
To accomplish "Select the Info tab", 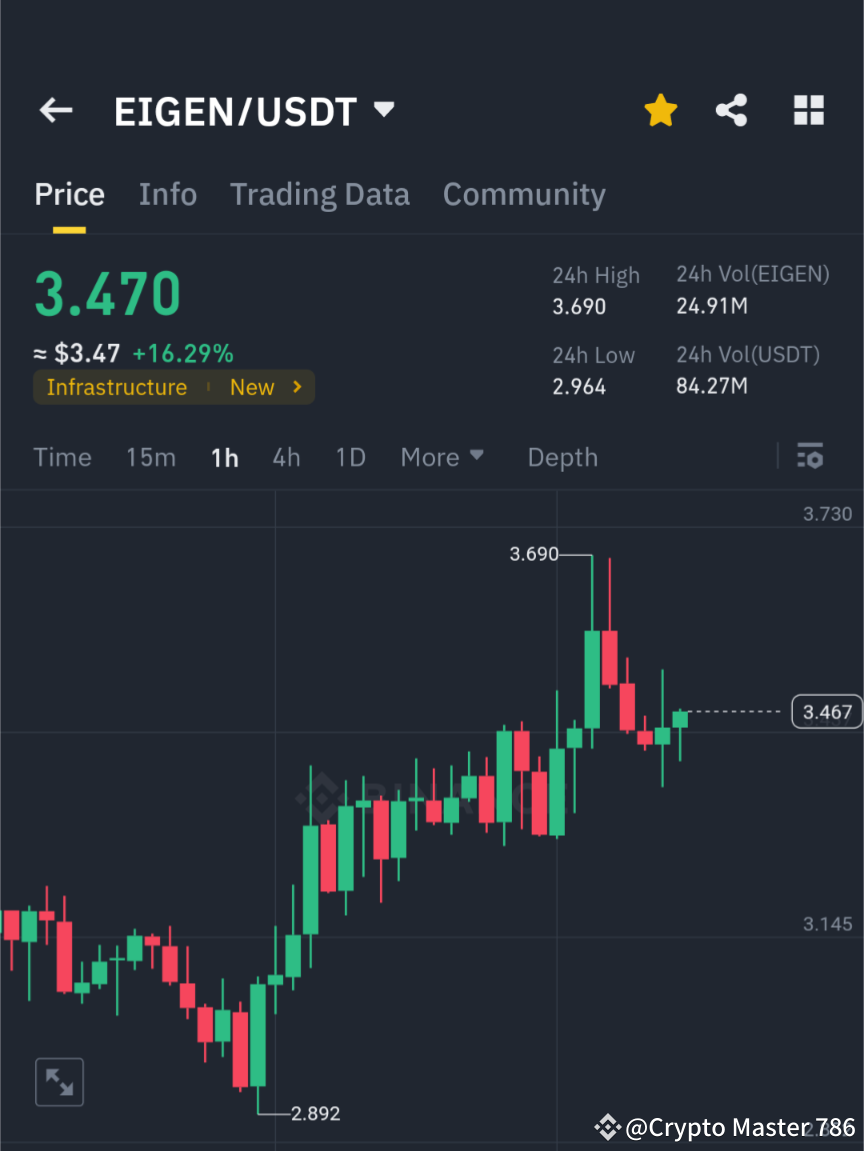I will click(x=167, y=194).
